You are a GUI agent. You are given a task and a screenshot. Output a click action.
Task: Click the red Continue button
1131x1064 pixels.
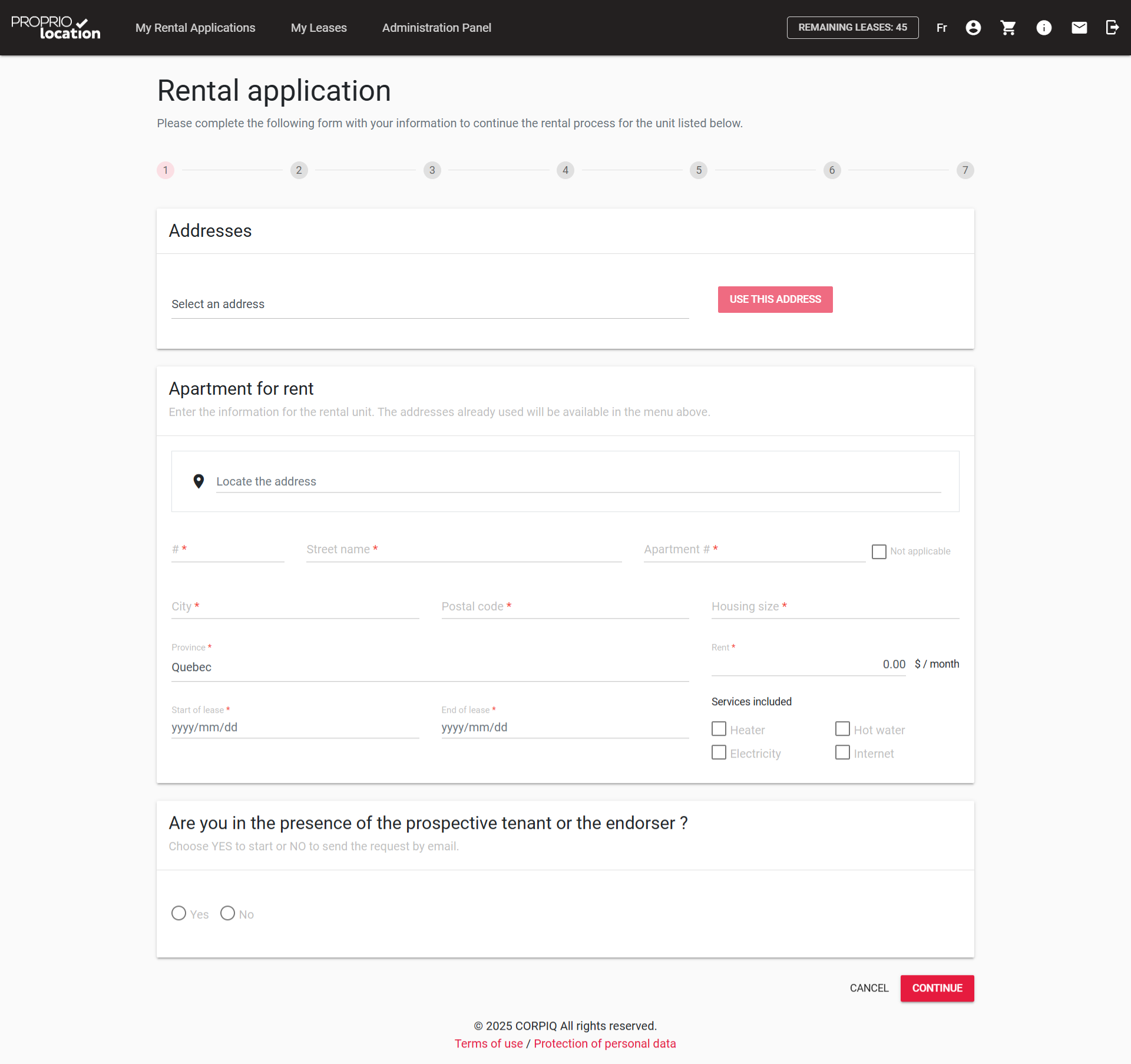(x=937, y=988)
